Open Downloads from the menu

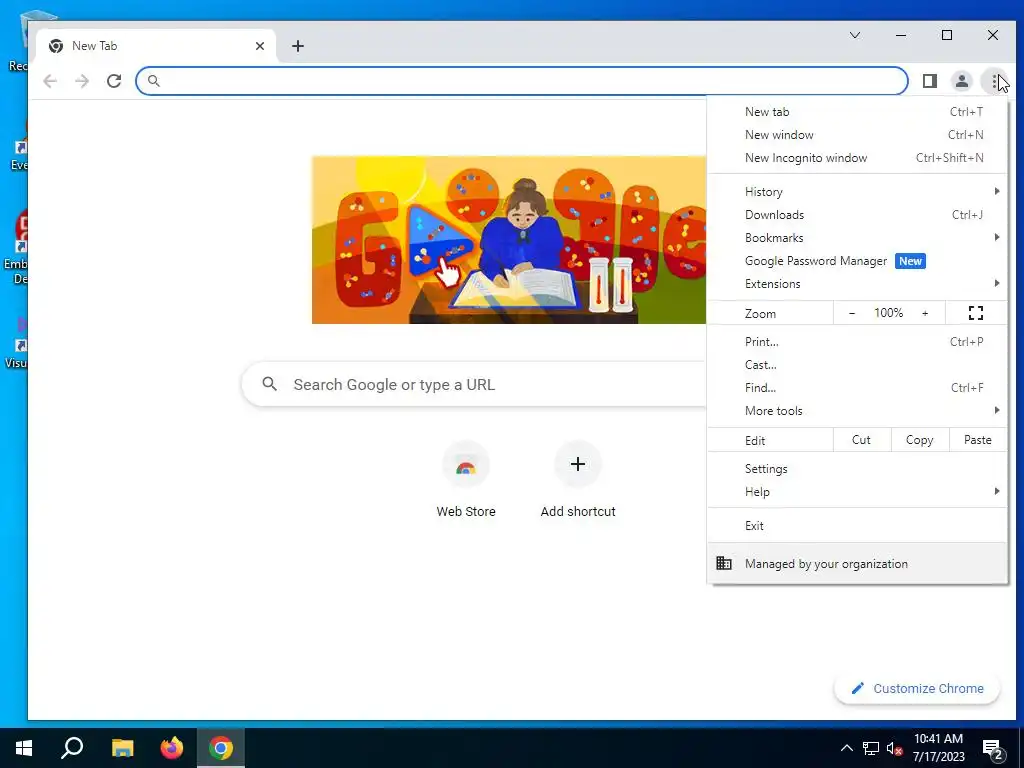(x=858, y=214)
